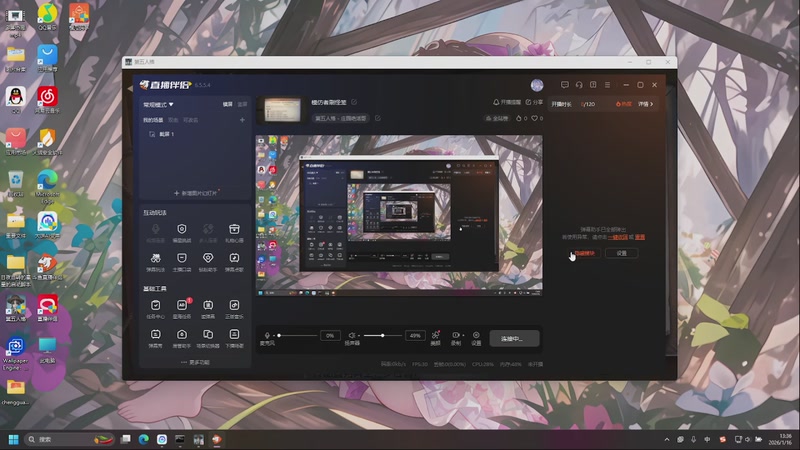
Task: Open the 主播口袋 pocket icon
Action: pyautogui.click(x=182, y=258)
